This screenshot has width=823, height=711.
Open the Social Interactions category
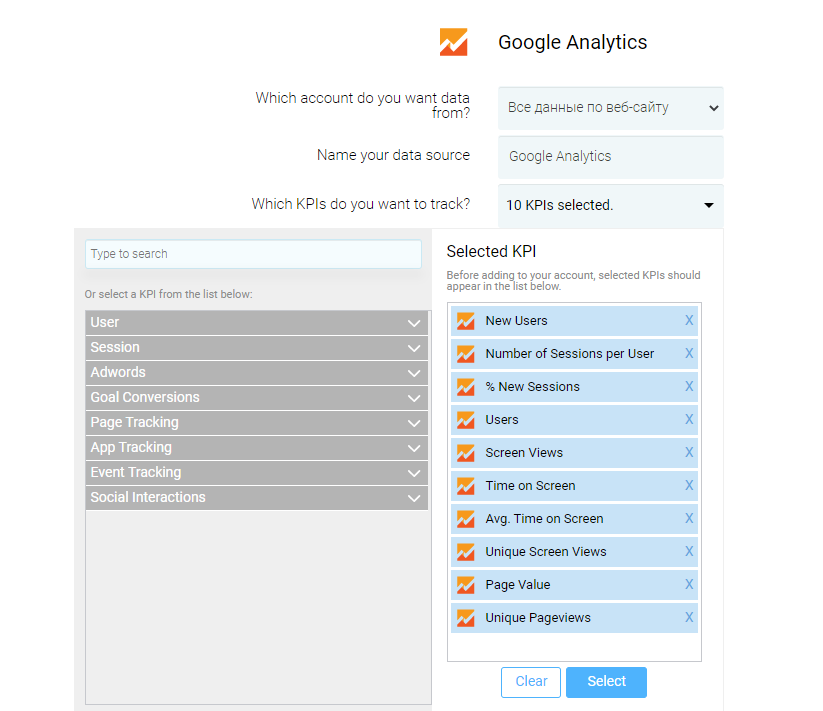pos(257,497)
